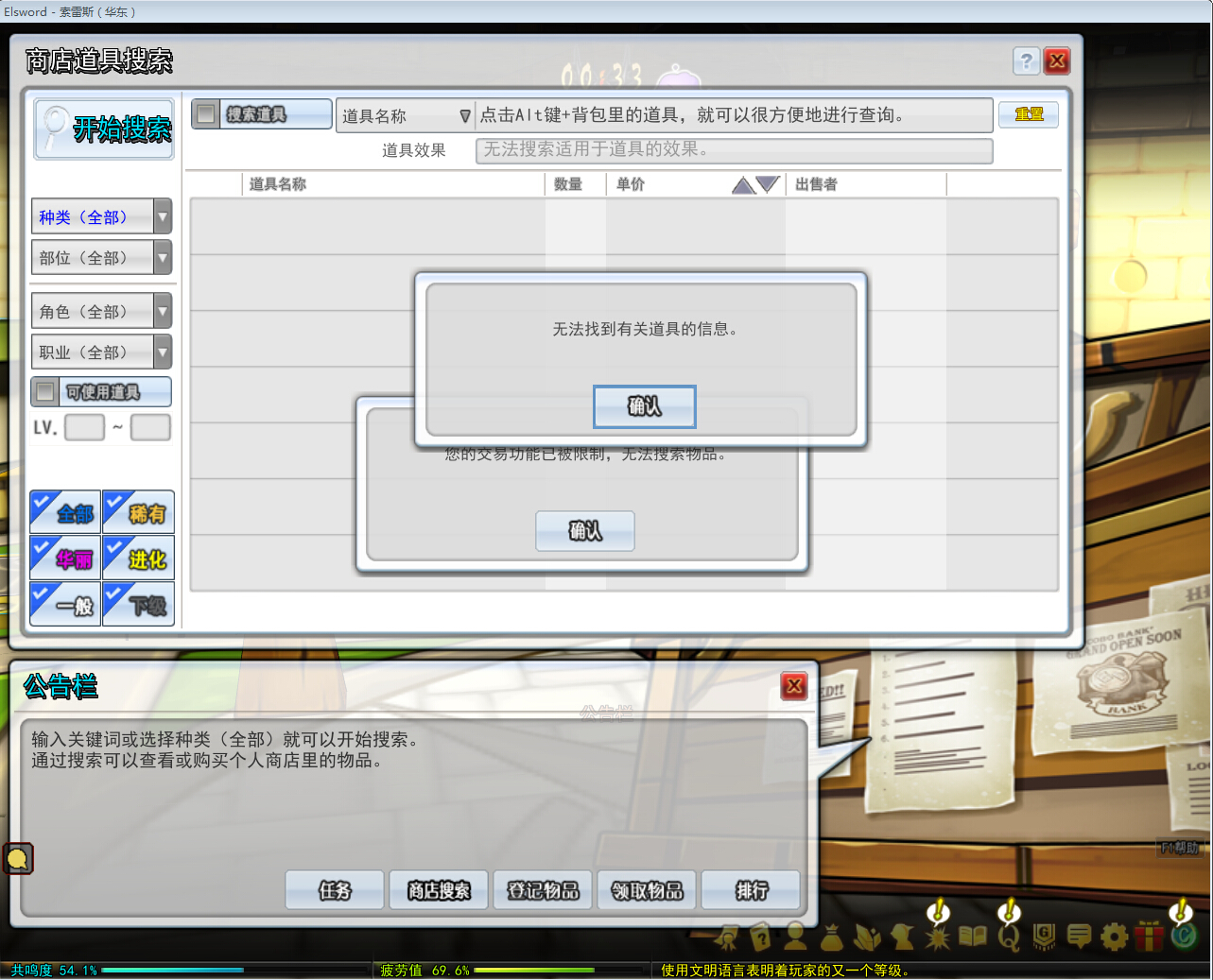The width and height of the screenshot is (1213, 980).
Task: Click the 商店搜索 tab in 公告栏
Action: (439, 890)
